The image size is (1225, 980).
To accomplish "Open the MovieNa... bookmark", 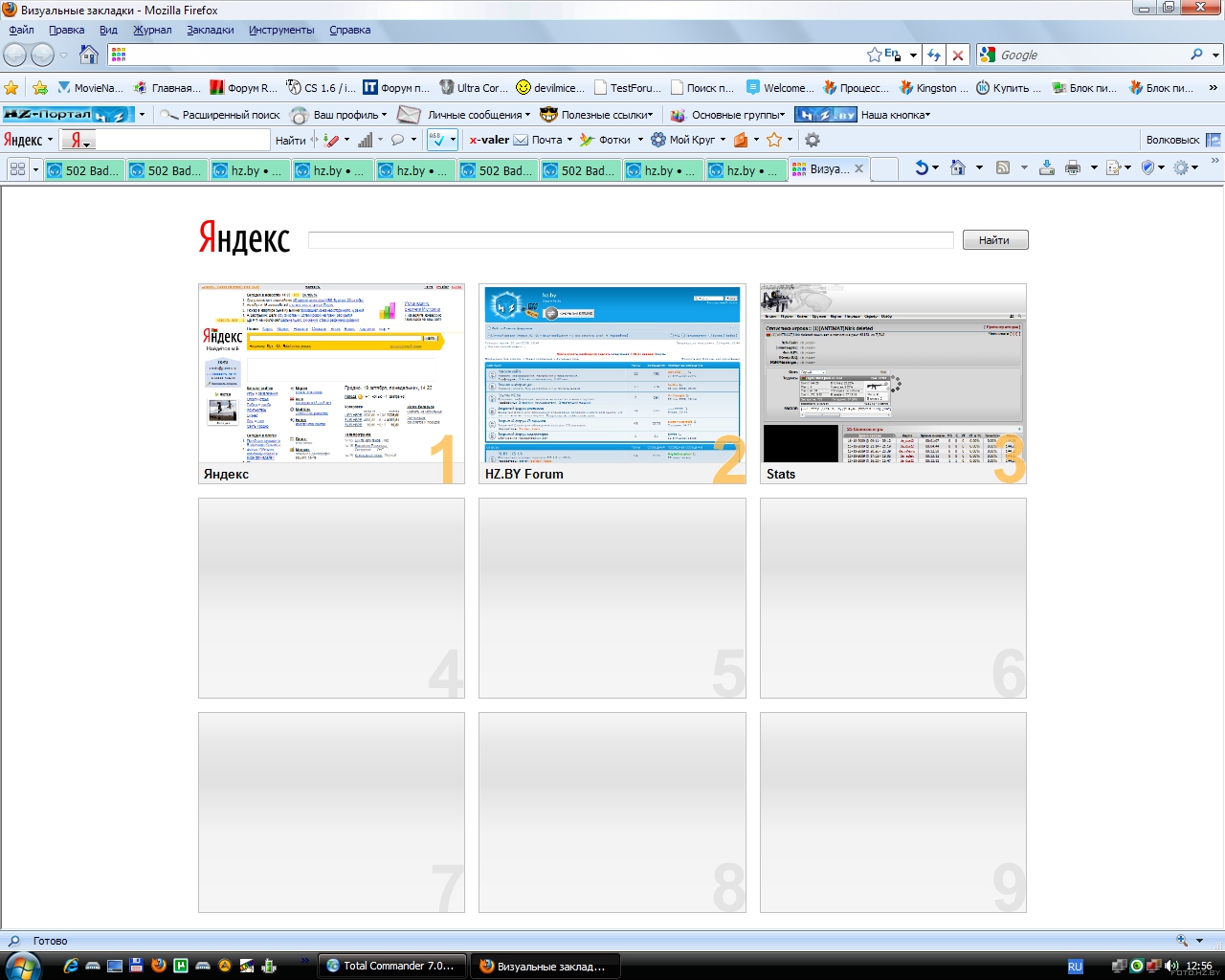I will [x=90, y=88].
